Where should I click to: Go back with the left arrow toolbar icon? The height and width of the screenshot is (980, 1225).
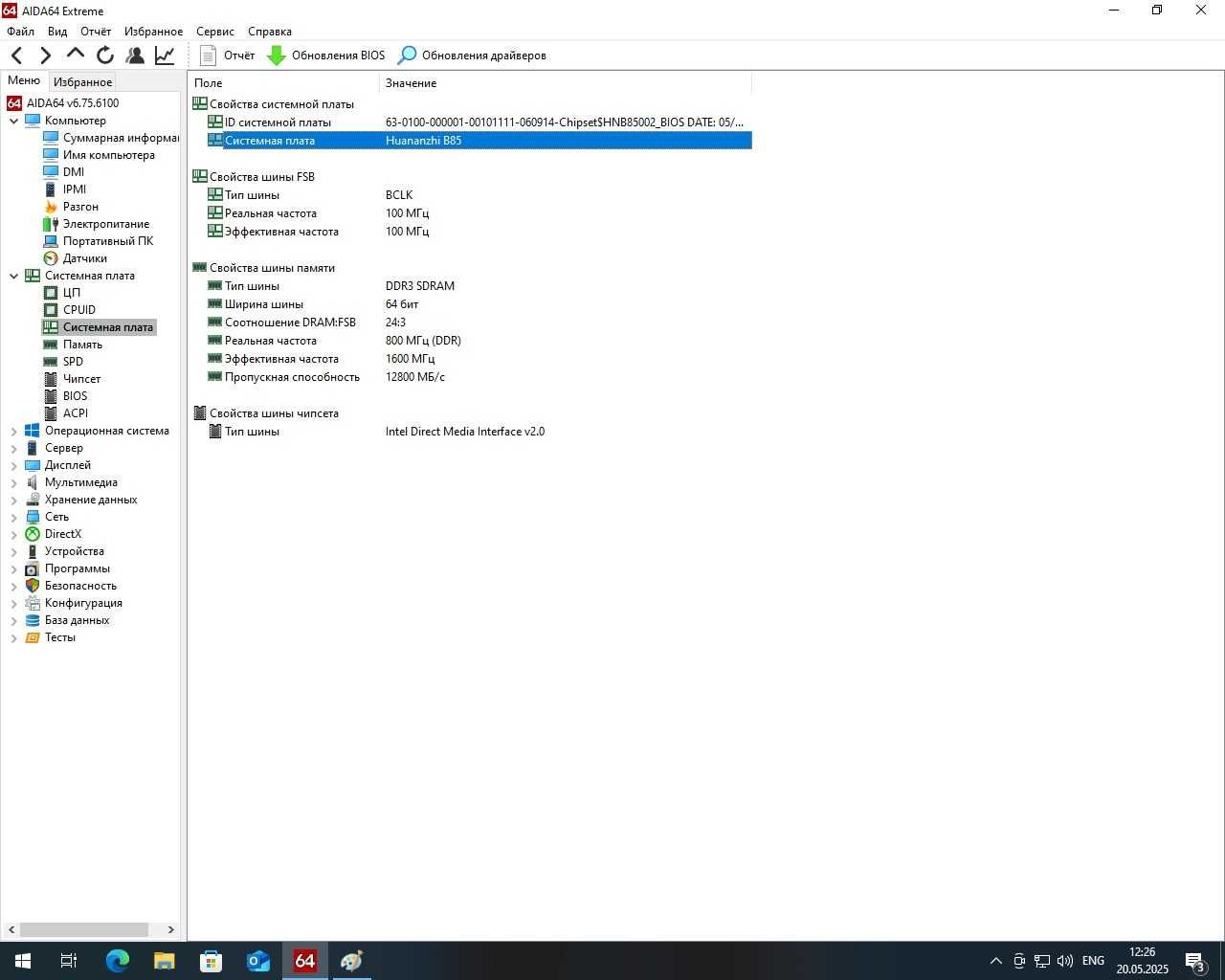[x=16, y=56]
